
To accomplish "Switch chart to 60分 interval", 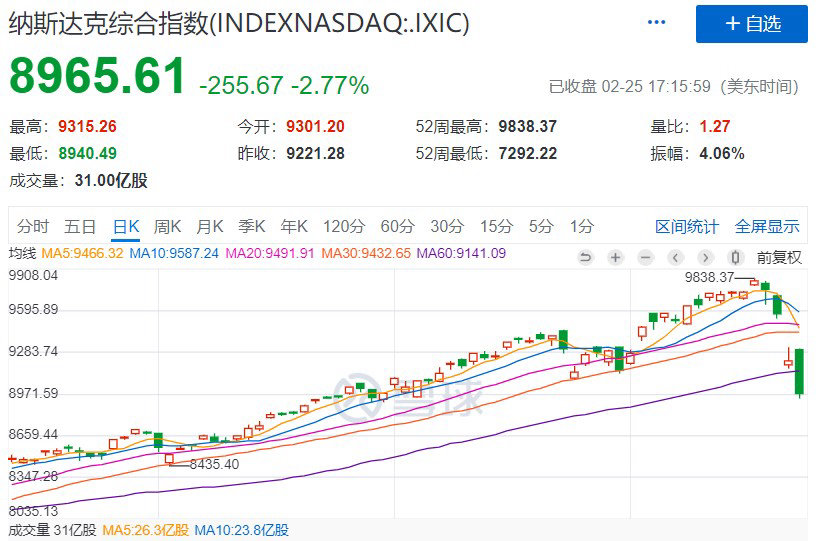I will pyautogui.click(x=398, y=227).
